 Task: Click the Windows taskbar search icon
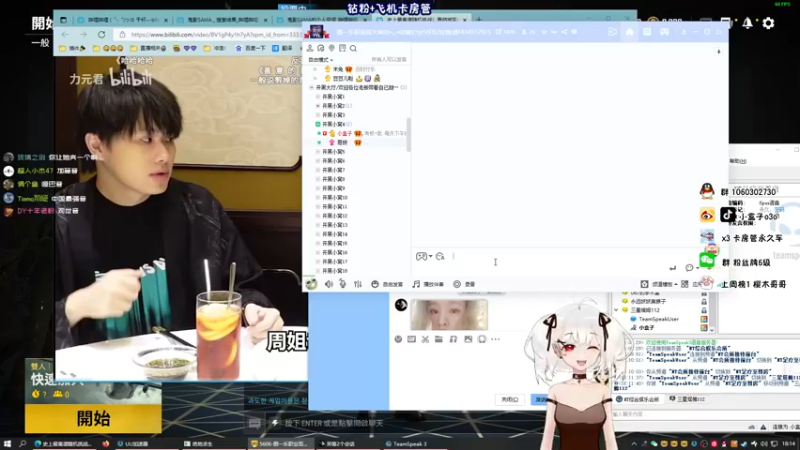point(22,444)
